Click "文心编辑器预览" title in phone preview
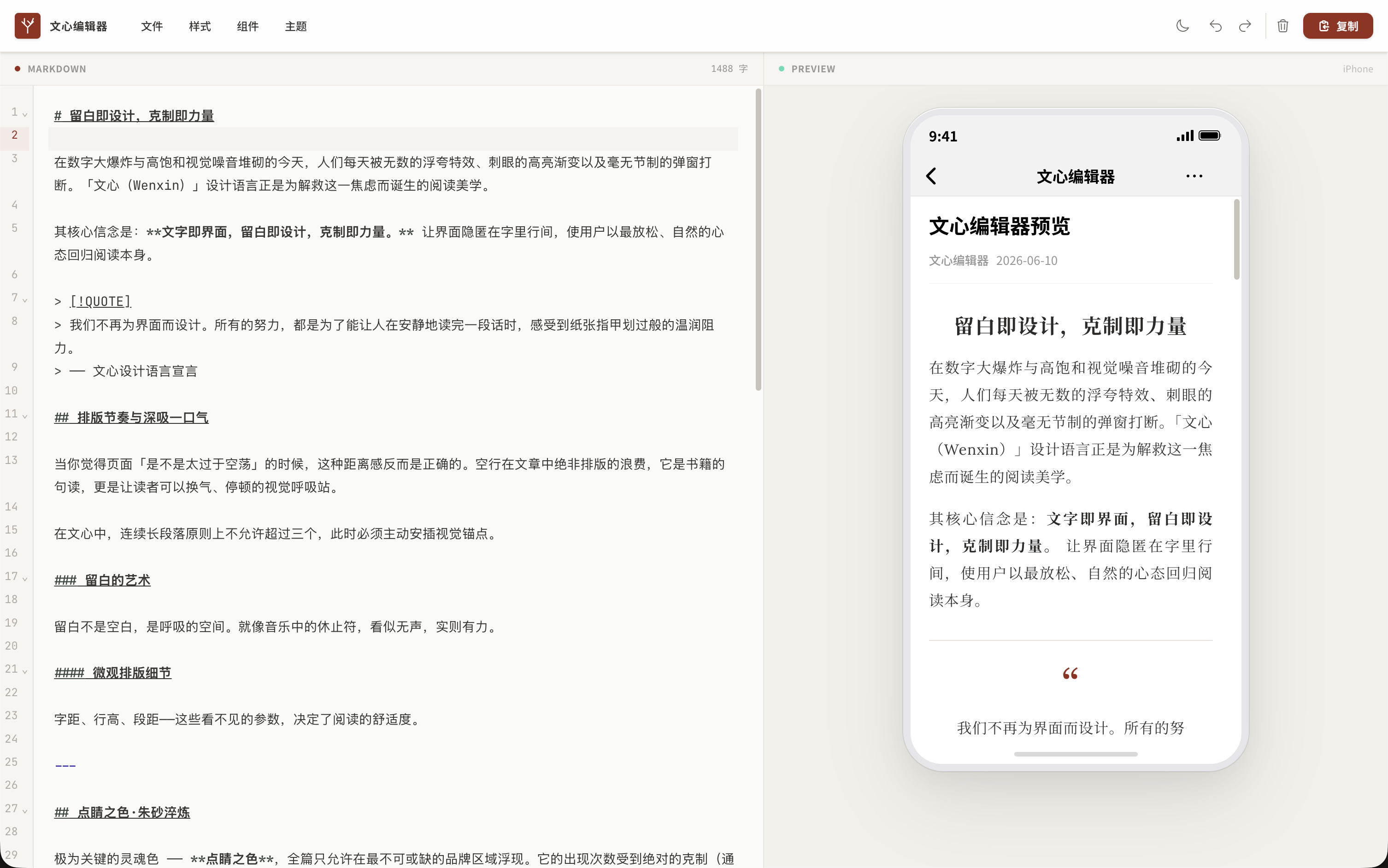Viewport: 1388px width, 868px height. pyautogui.click(x=1000, y=226)
